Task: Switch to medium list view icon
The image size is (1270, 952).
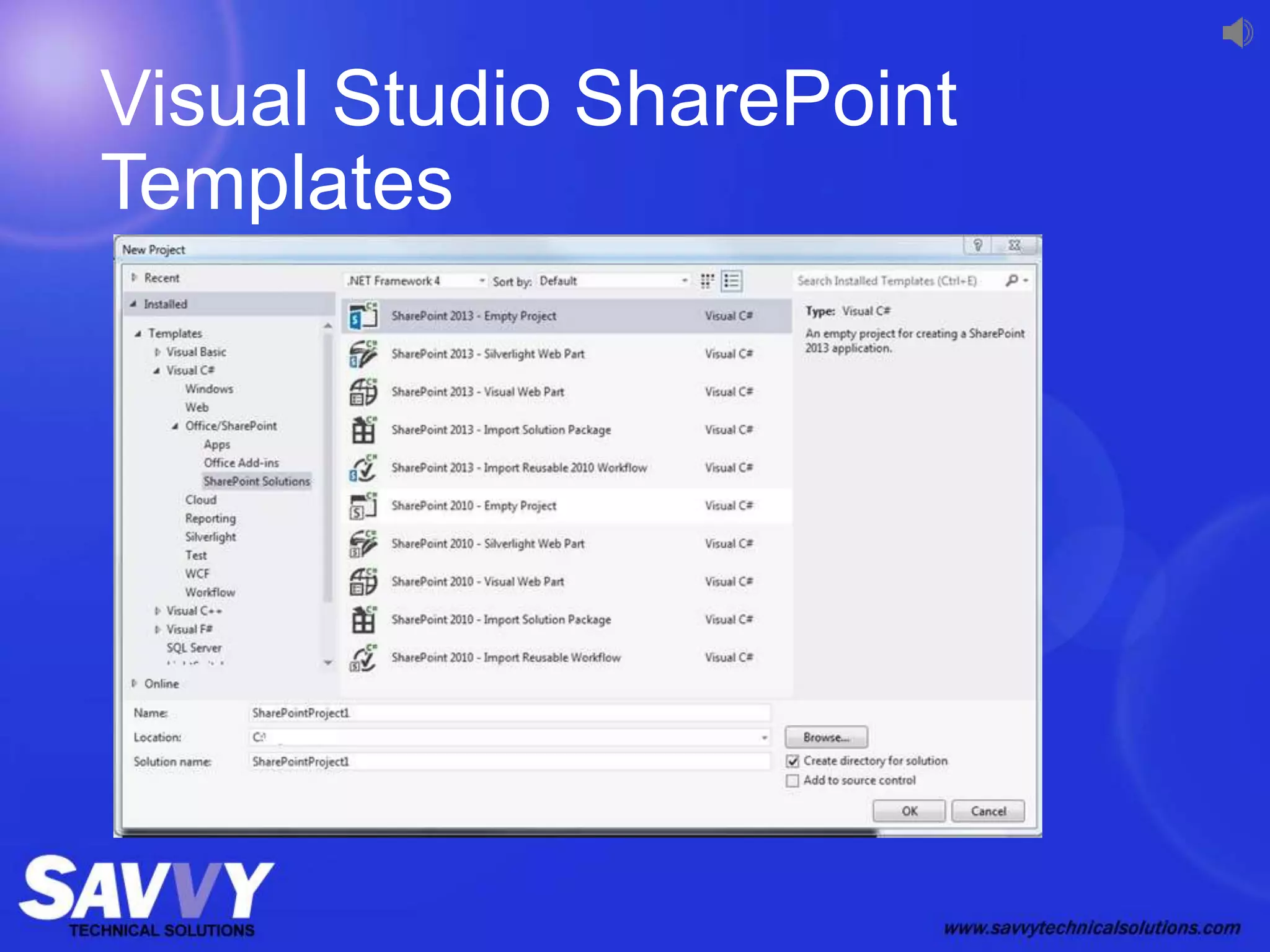Action: [732, 281]
